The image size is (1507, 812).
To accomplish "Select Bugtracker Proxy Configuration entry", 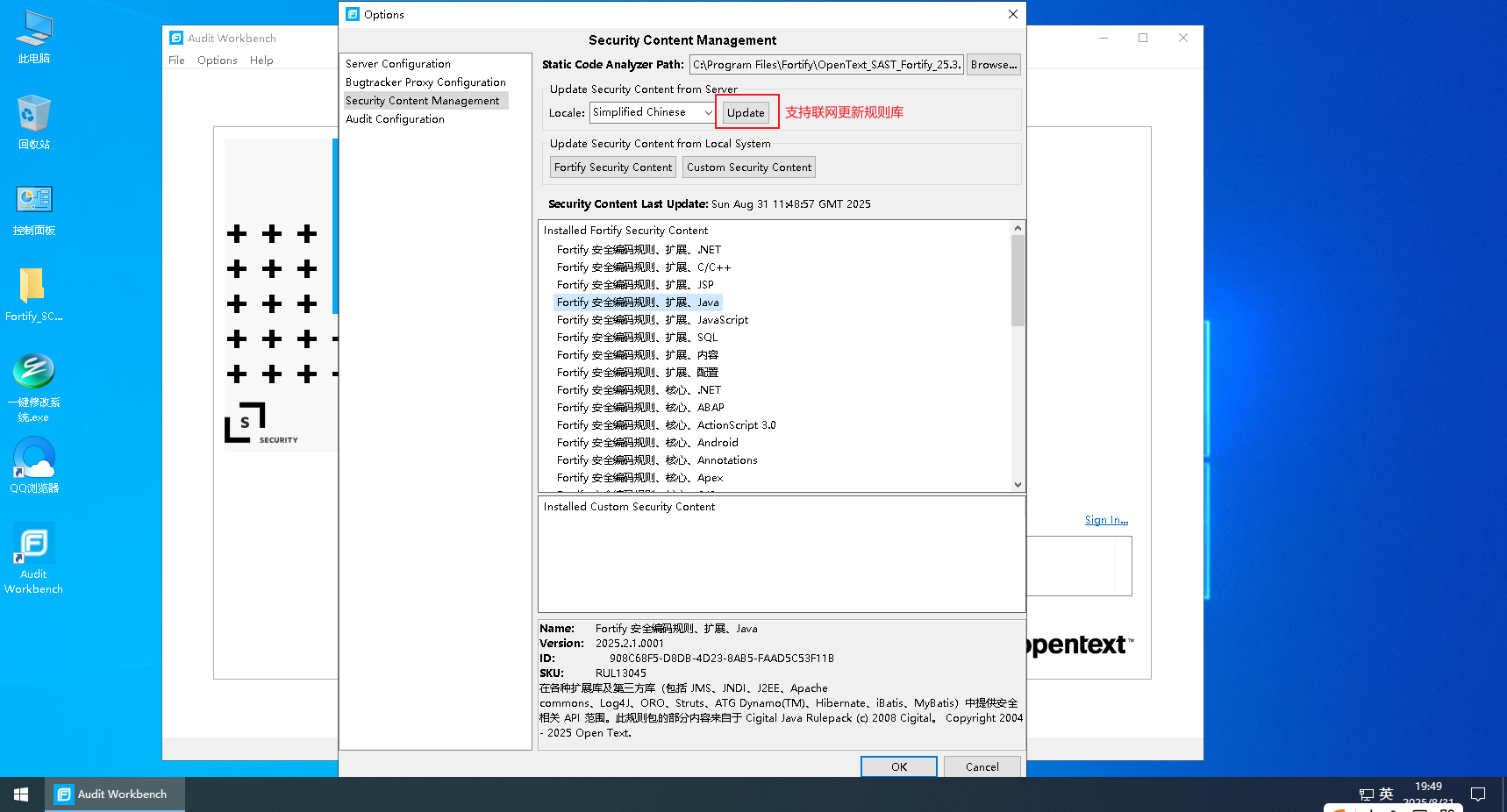I will tap(425, 82).
